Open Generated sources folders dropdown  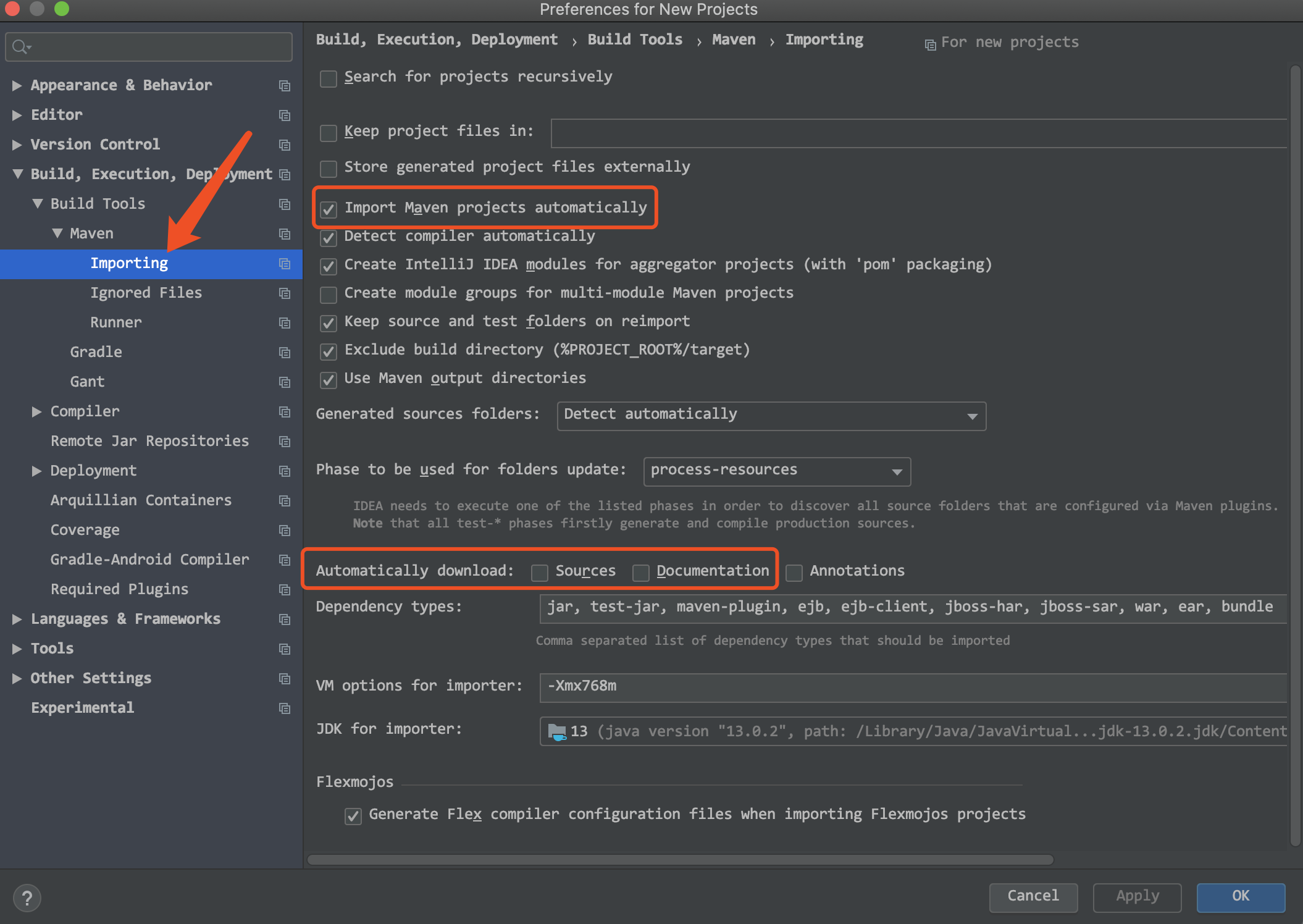tap(771, 416)
